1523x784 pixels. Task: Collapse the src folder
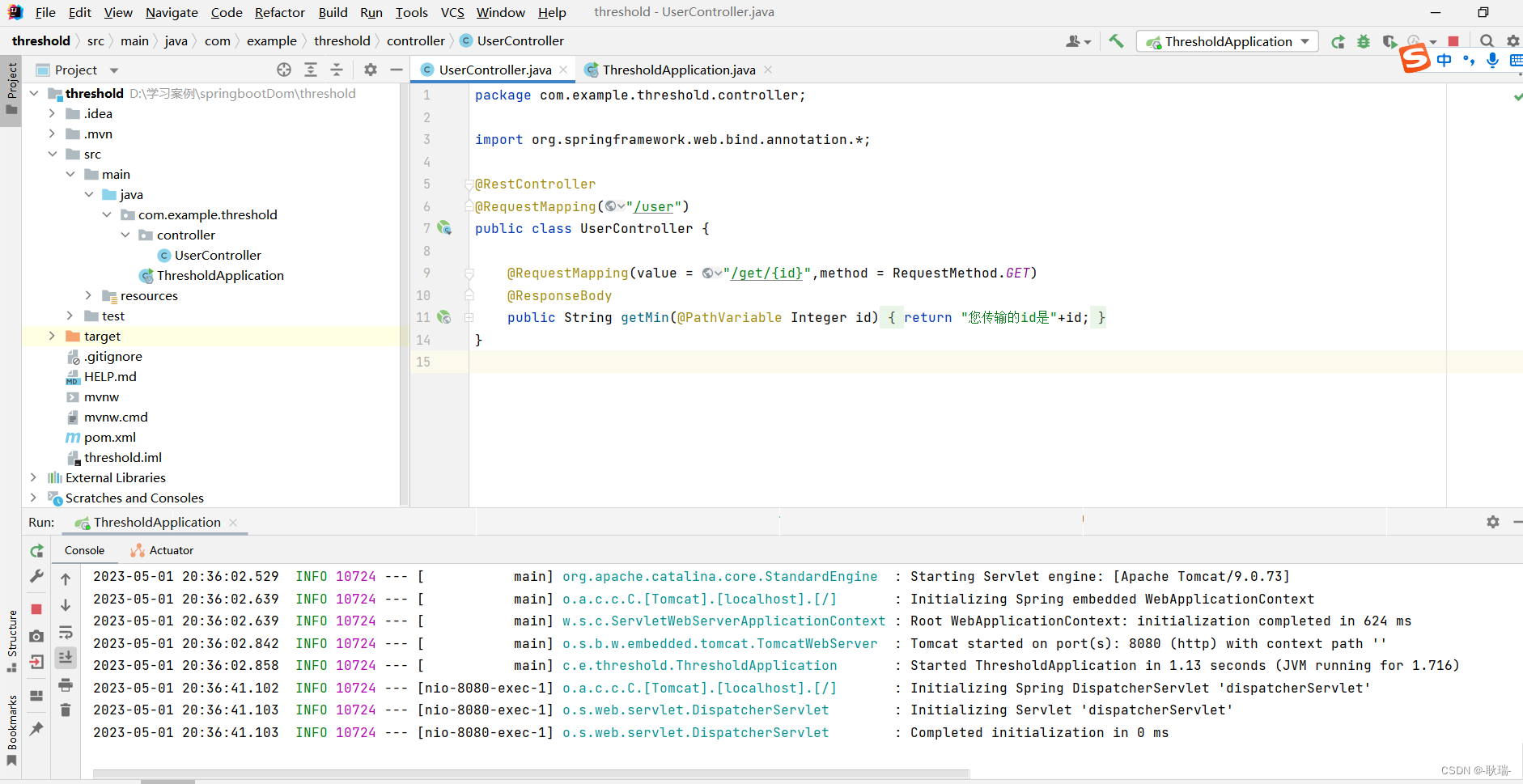click(x=52, y=154)
